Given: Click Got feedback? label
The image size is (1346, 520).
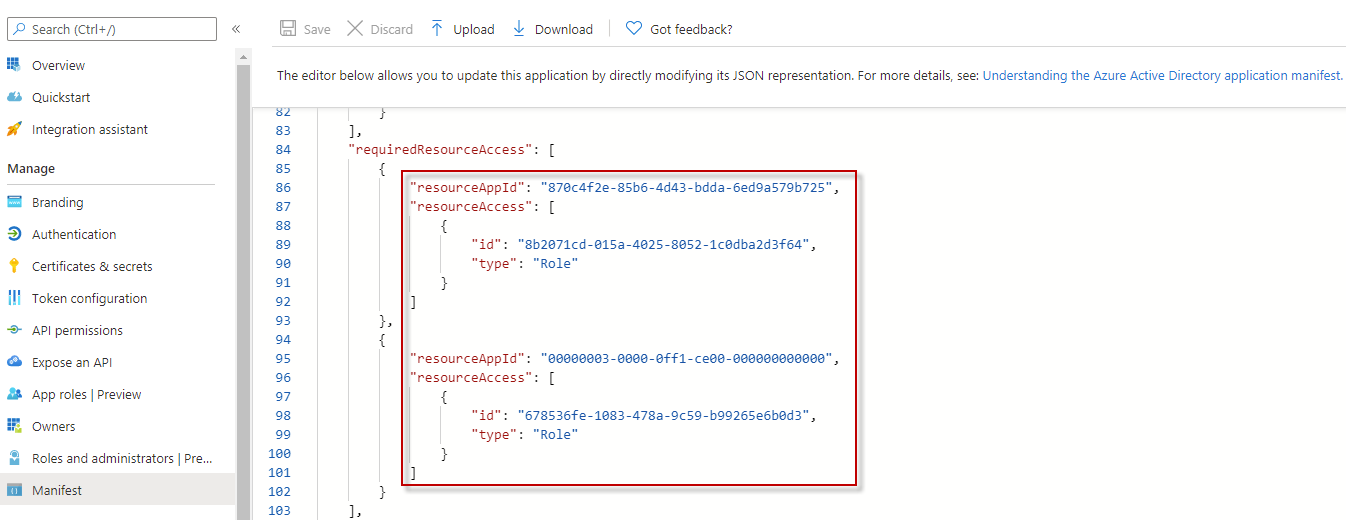Looking at the screenshot, I should [x=691, y=29].
